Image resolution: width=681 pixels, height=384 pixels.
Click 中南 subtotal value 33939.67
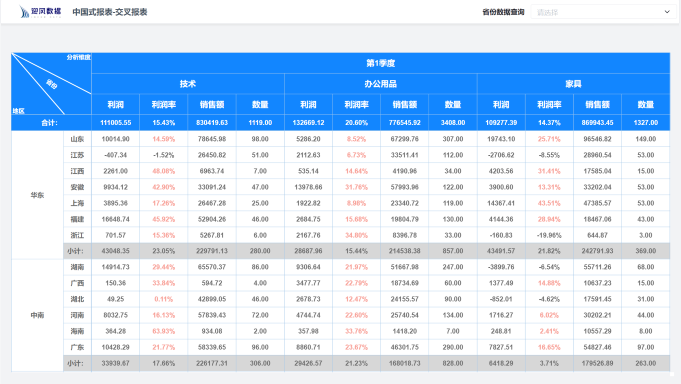coord(116,363)
